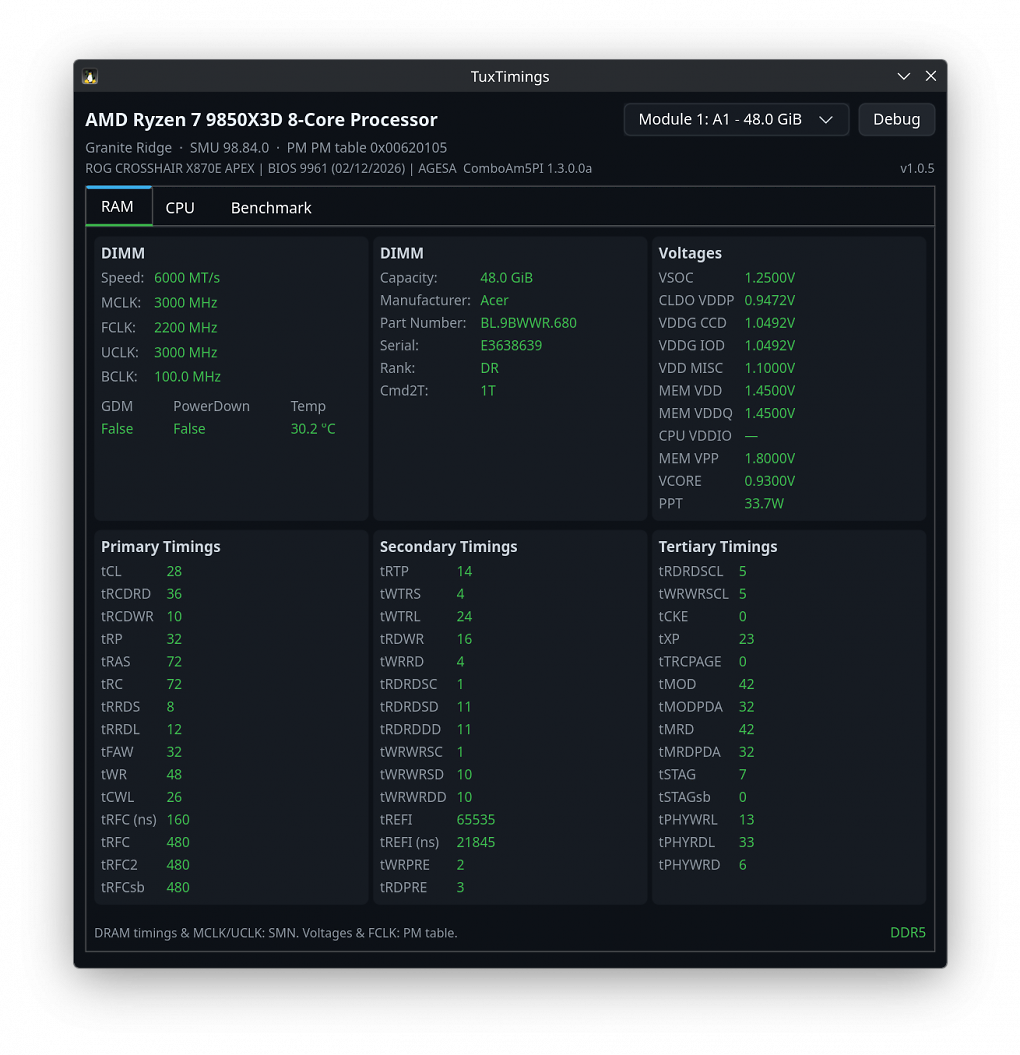
Task: Select the Part Number BL.9BWWR.680 text
Action: coord(528,323)
